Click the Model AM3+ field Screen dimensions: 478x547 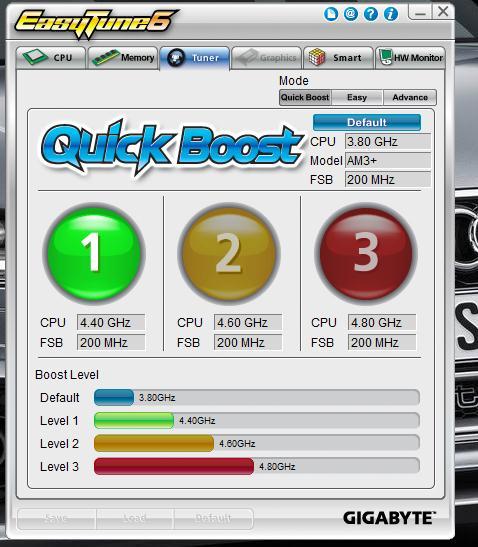pyautogui.click(x=388, y=161)
